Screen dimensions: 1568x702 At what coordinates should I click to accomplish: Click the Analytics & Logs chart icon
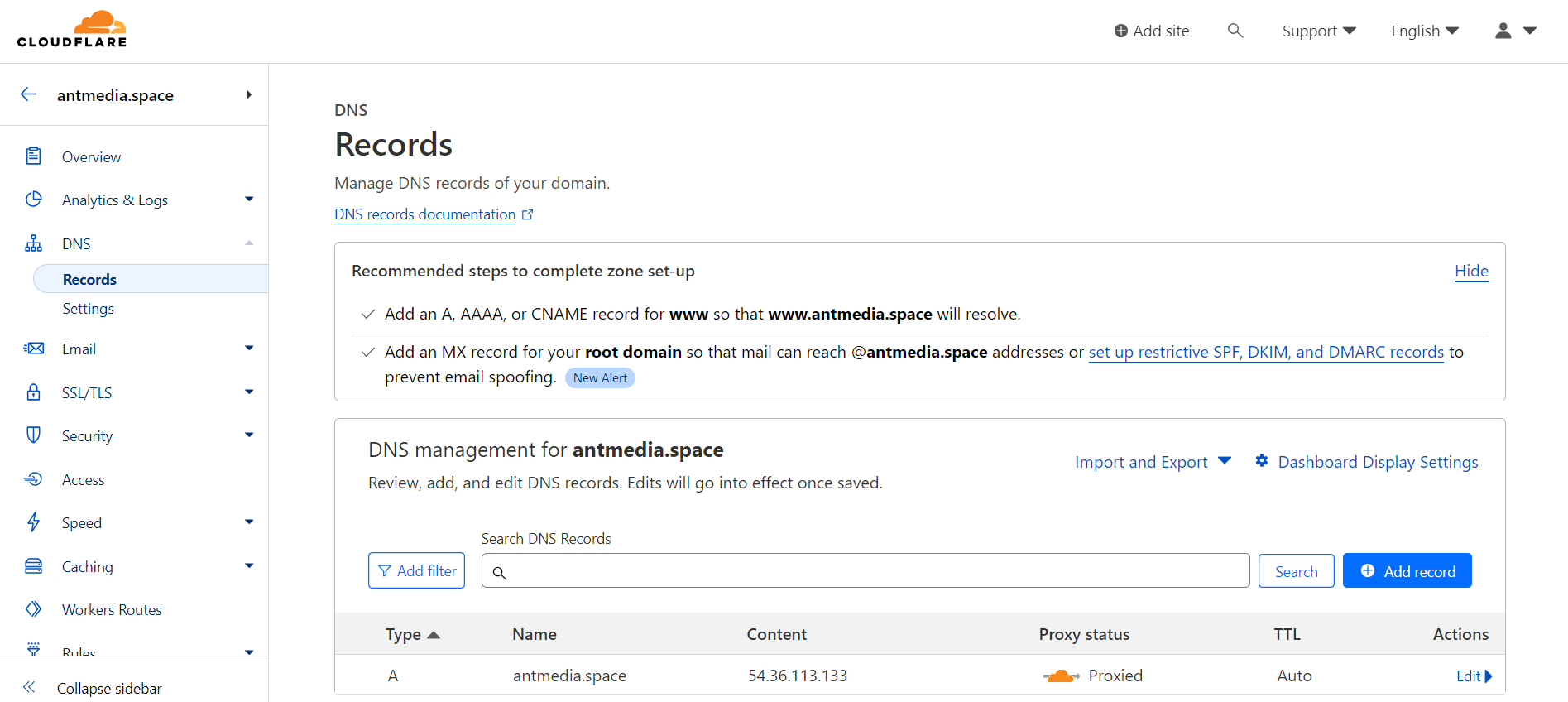pyautogui.click(x=33, y=200)
